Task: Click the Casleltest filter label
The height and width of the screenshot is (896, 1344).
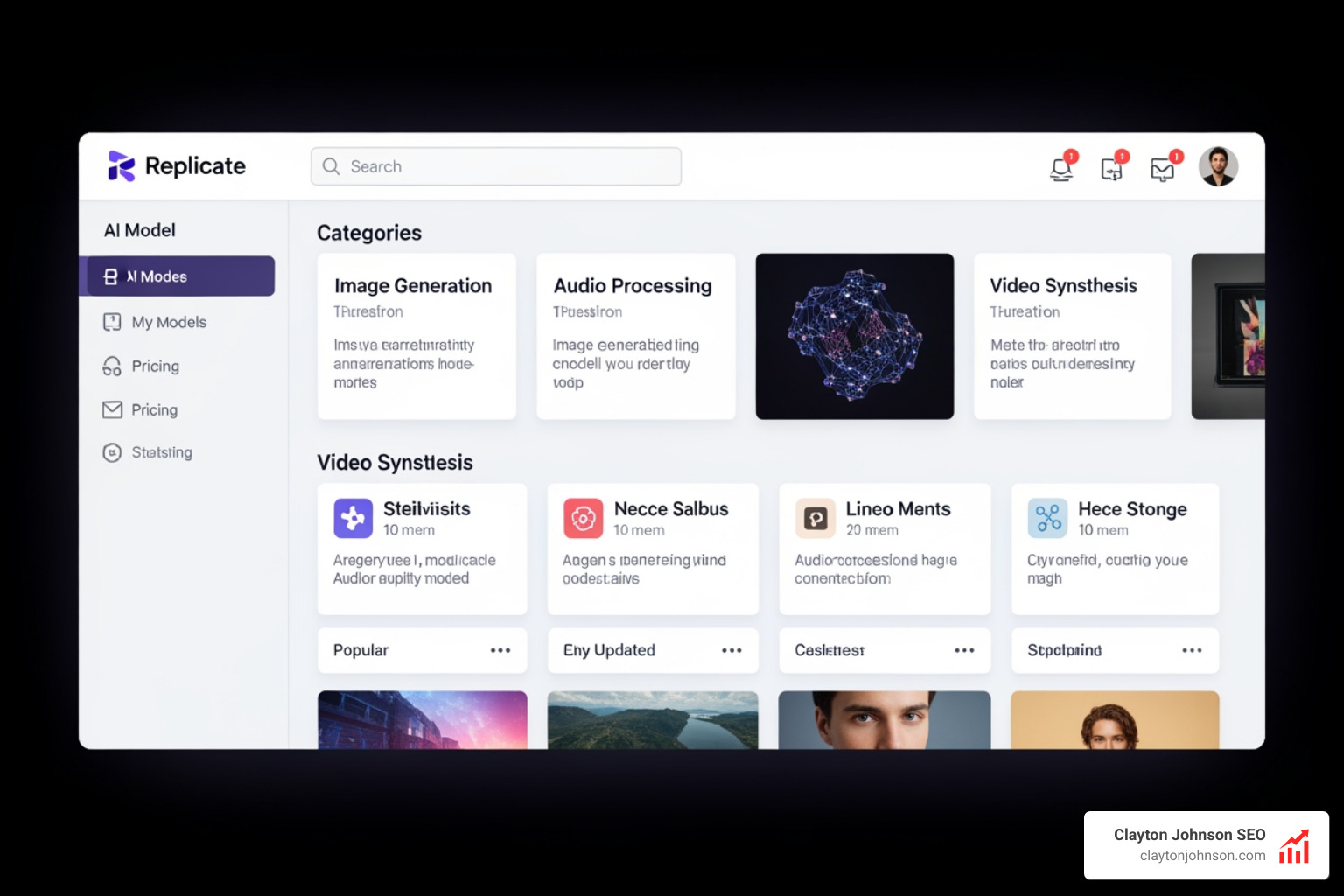Action: 829,650
